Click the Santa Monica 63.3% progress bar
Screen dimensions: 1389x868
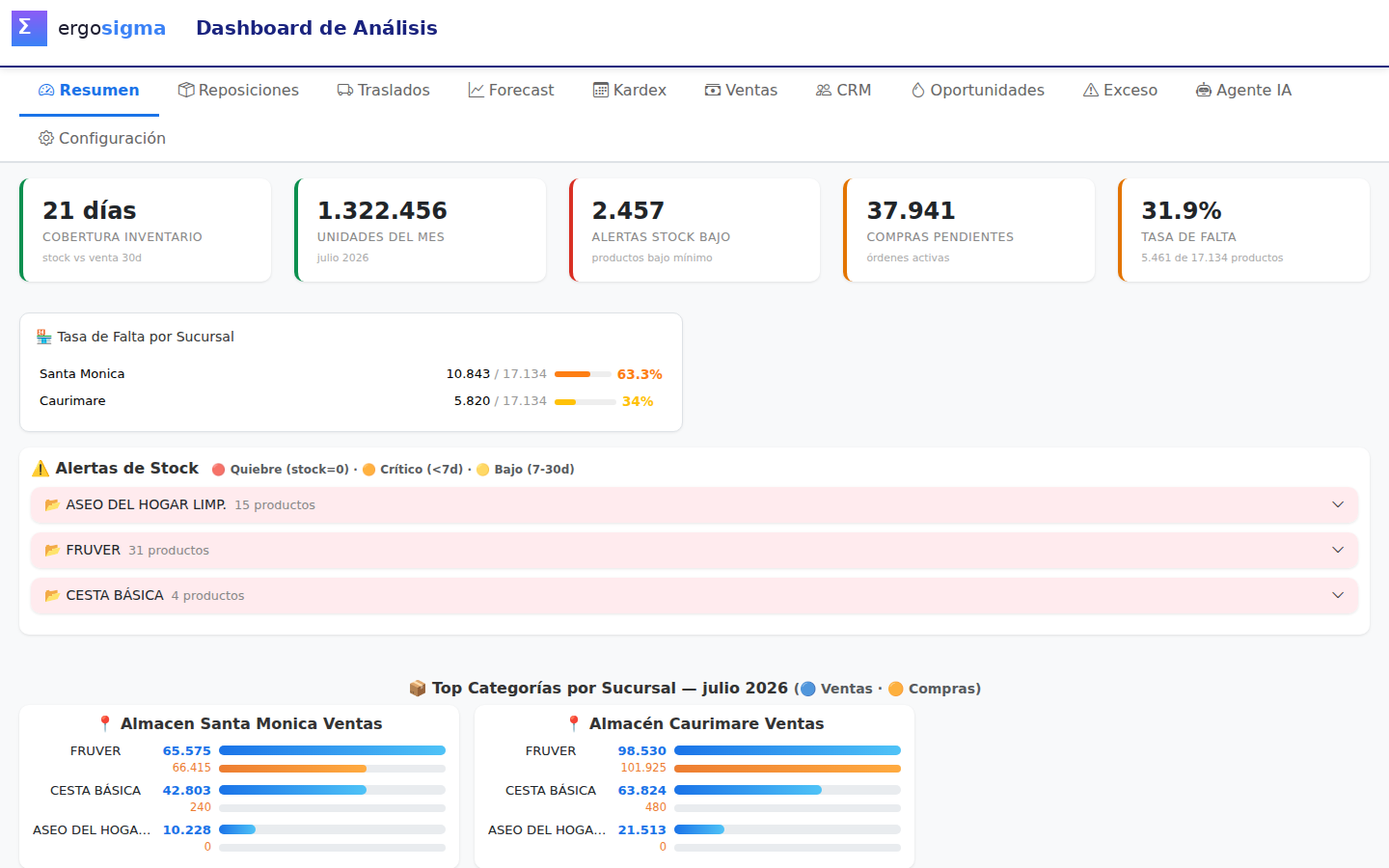coord(583,374)
